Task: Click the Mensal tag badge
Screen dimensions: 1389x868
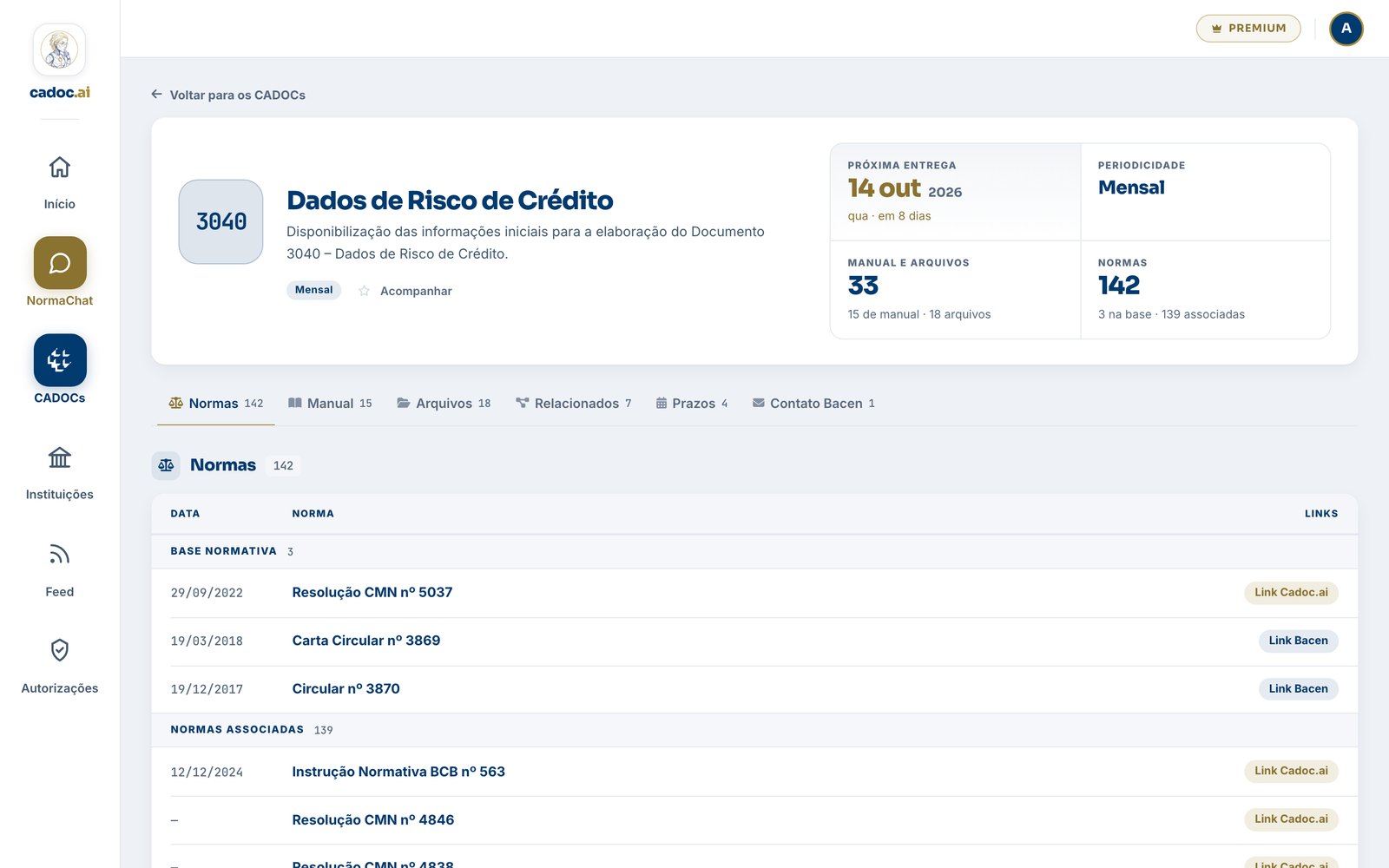Action: tap(313, 290)
